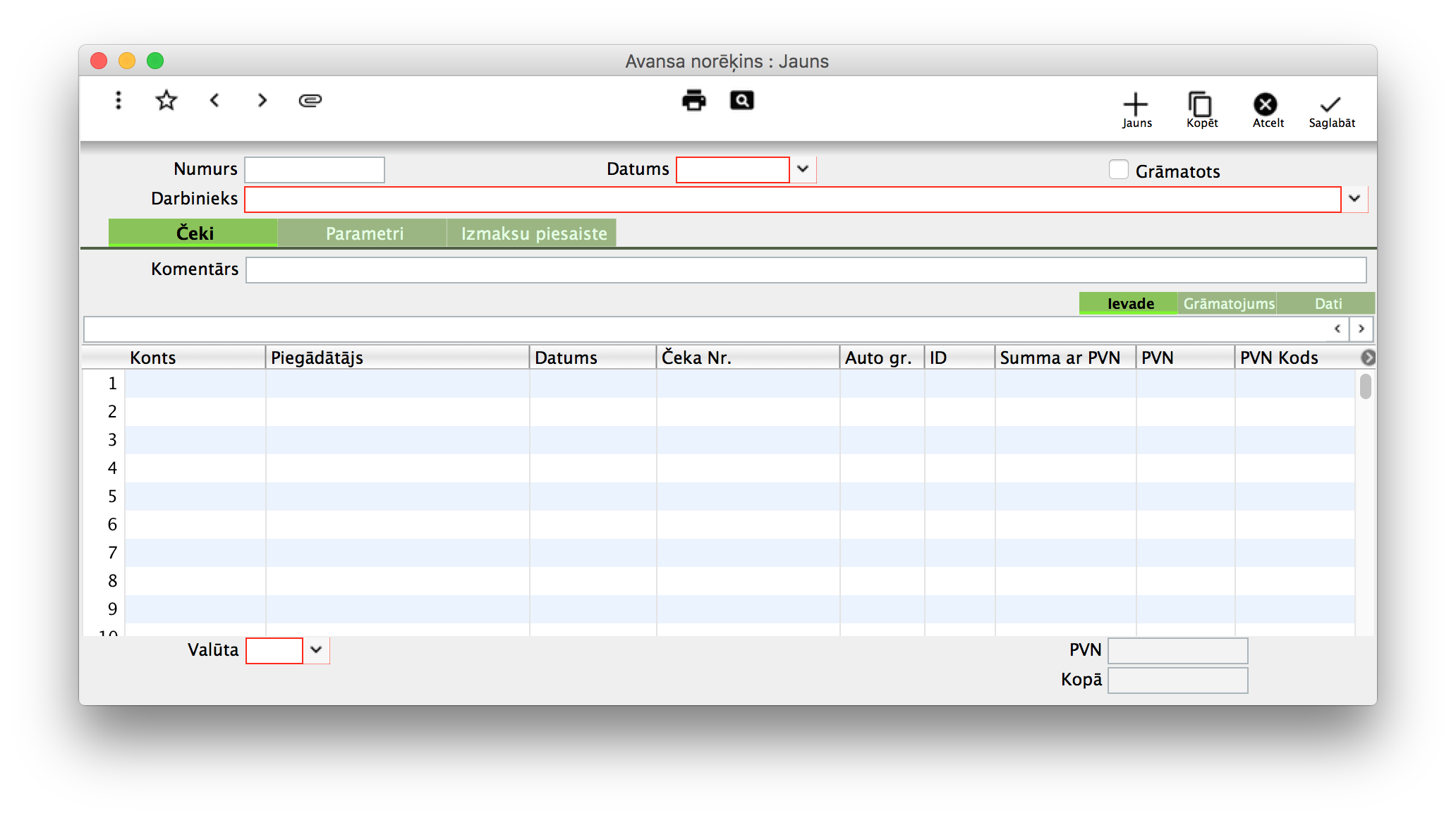Click into the Komentārs field
This screenshot has height=818, width=1456.
806,270
